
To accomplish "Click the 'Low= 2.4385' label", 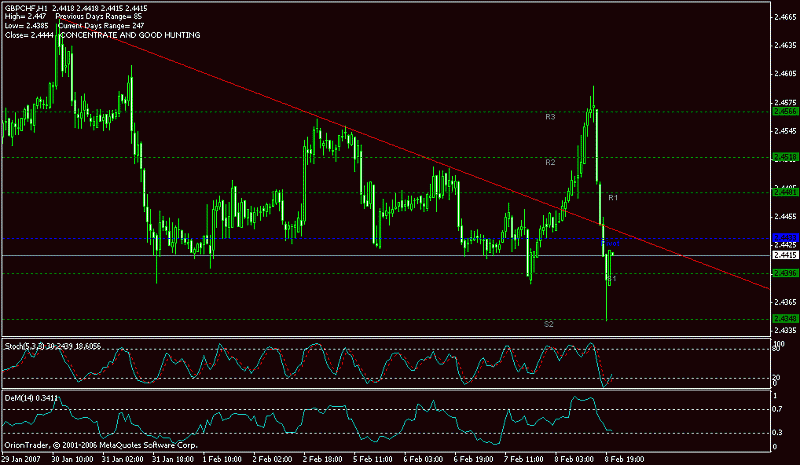I will coord(27,26).
